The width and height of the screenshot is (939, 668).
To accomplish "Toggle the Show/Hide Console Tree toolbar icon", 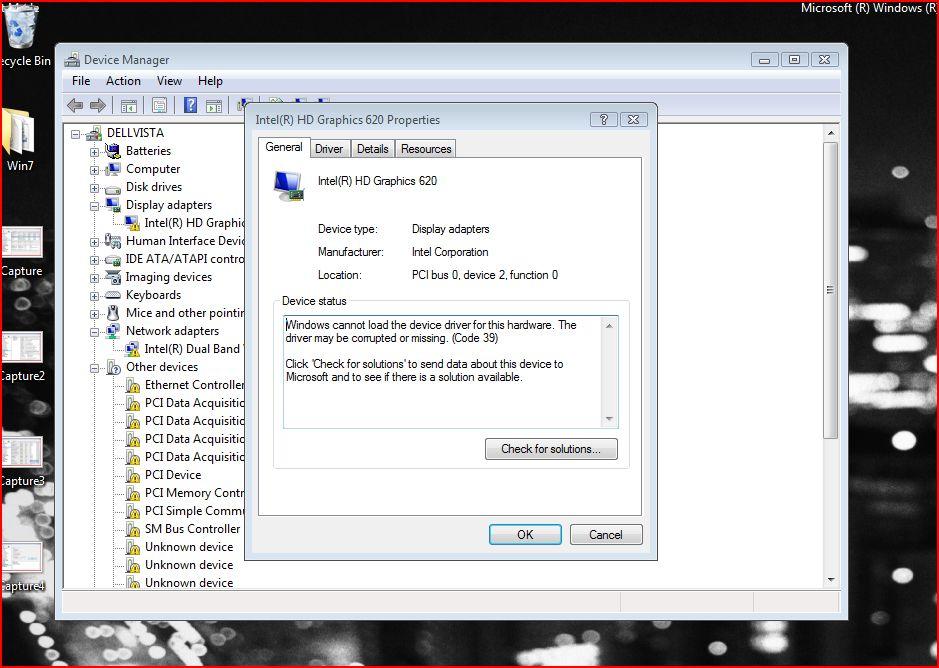I will pos(129,106).
